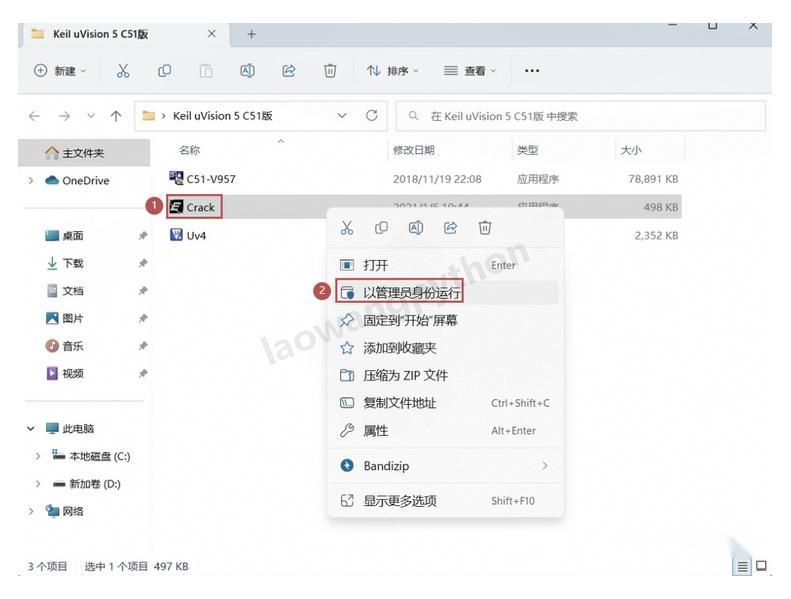This screenshot has height=599, width=791.
Task: Go up one folder level arrow
Action: (116, 116)
